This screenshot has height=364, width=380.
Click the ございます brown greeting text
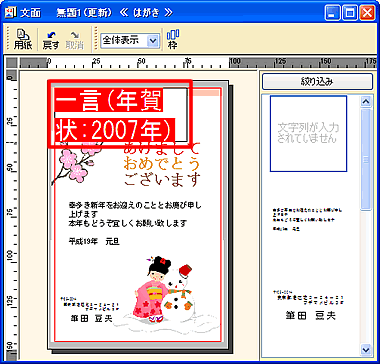coord(162,179)
